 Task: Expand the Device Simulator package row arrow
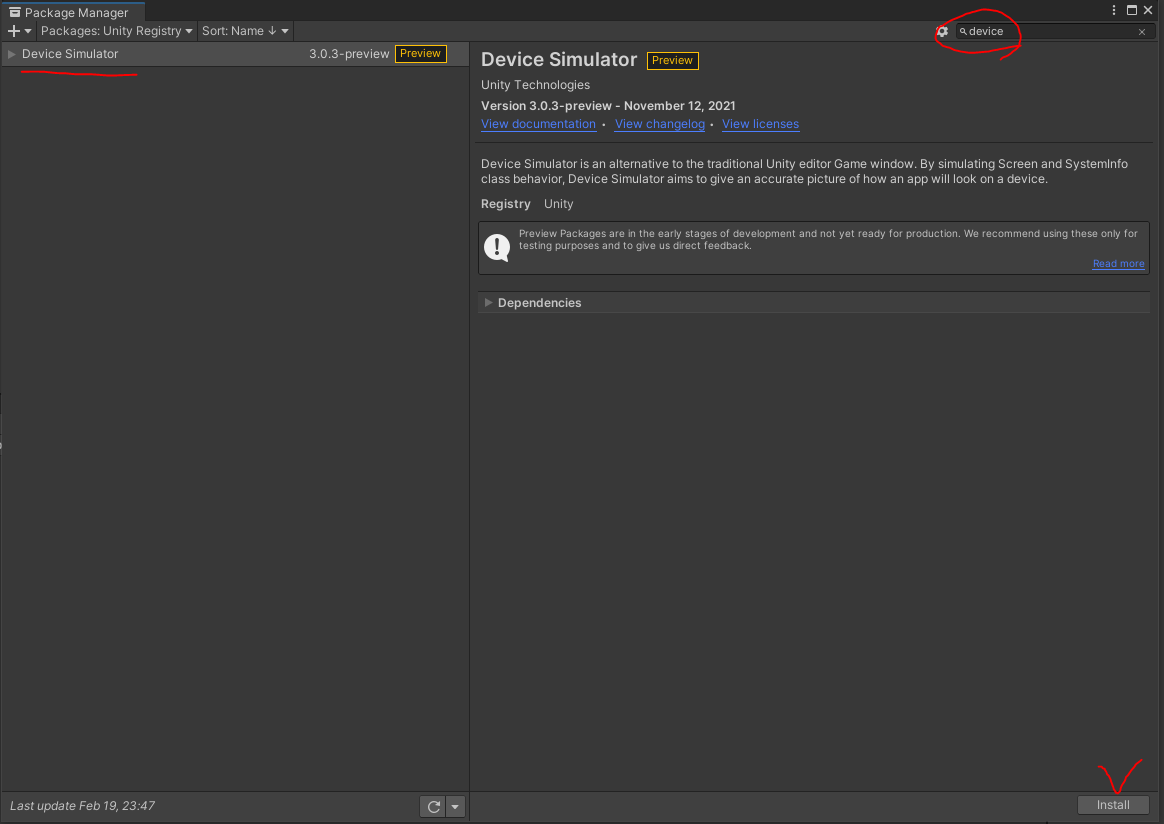click(12, 54)
